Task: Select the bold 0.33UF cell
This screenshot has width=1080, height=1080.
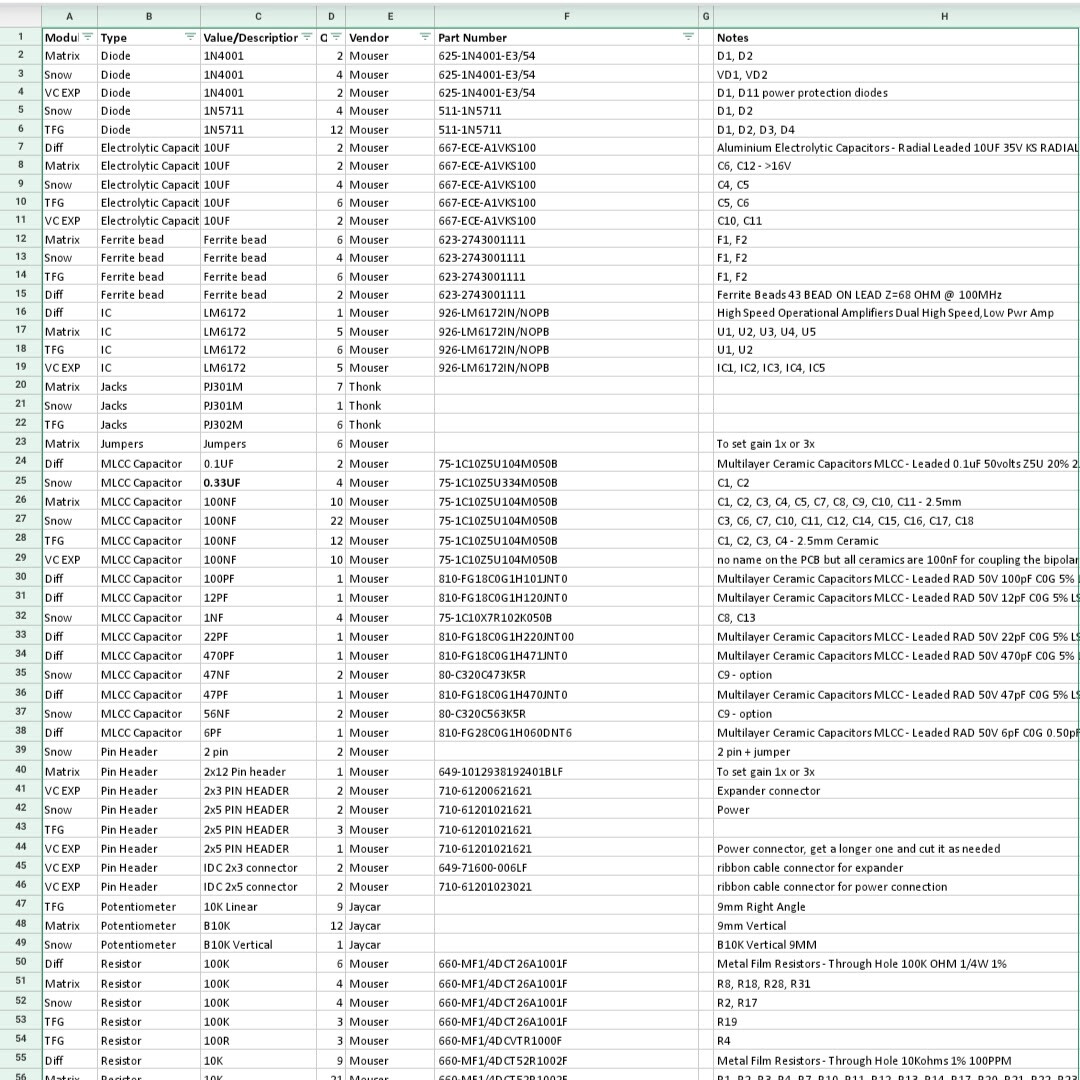Action: pyautogui.click(x=258, y=483)
